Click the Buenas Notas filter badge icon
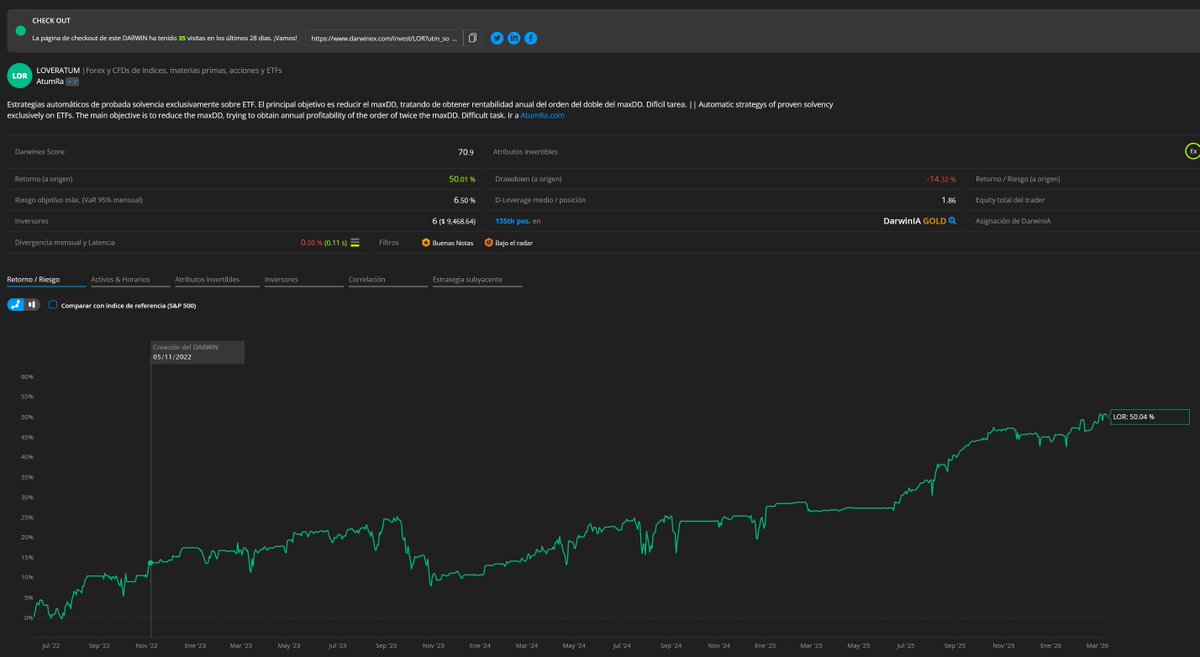This screenshot has height=657, width=1200. [426, 242]
